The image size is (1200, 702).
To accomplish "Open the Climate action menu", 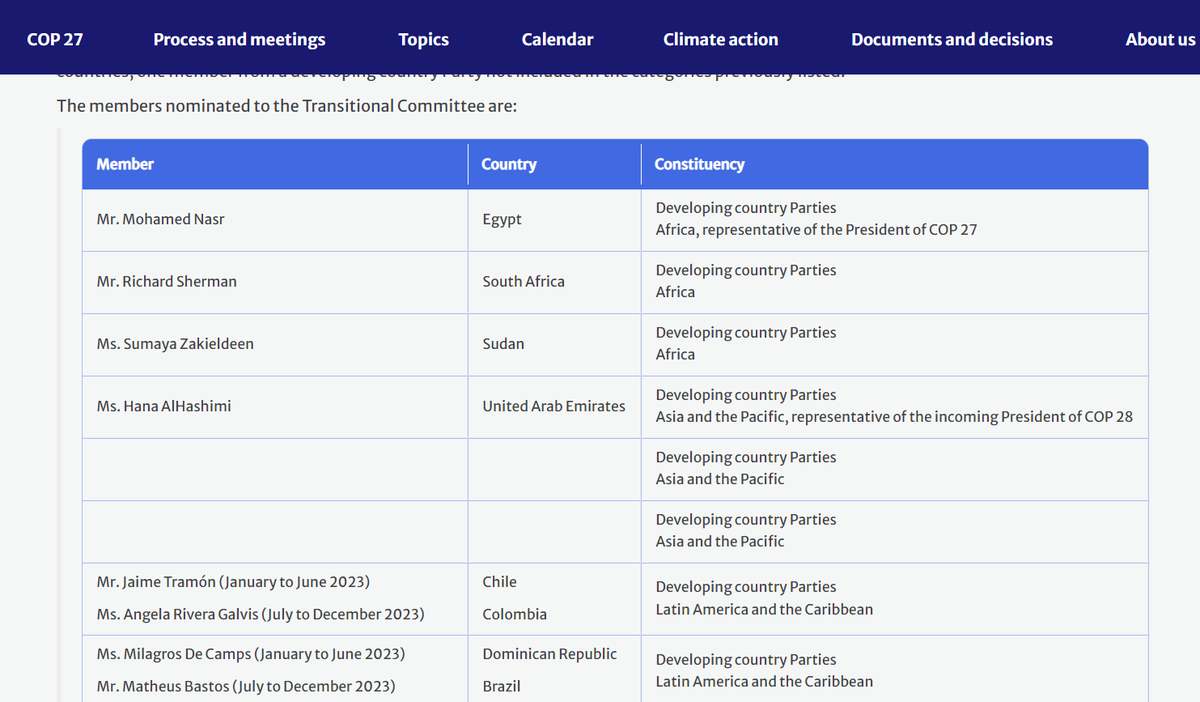I will point(720,39).
